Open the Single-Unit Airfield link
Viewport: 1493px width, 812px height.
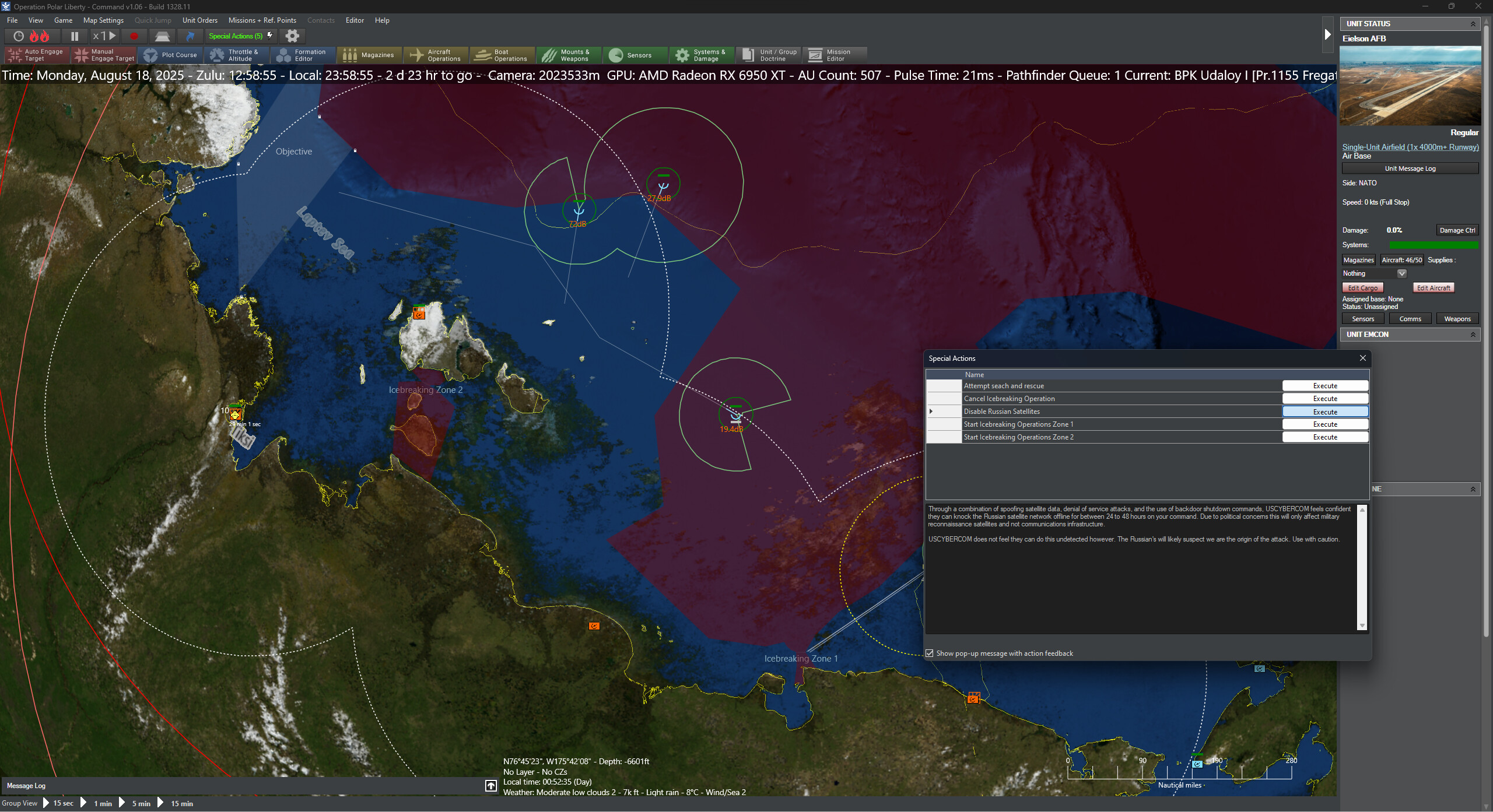1410,147
